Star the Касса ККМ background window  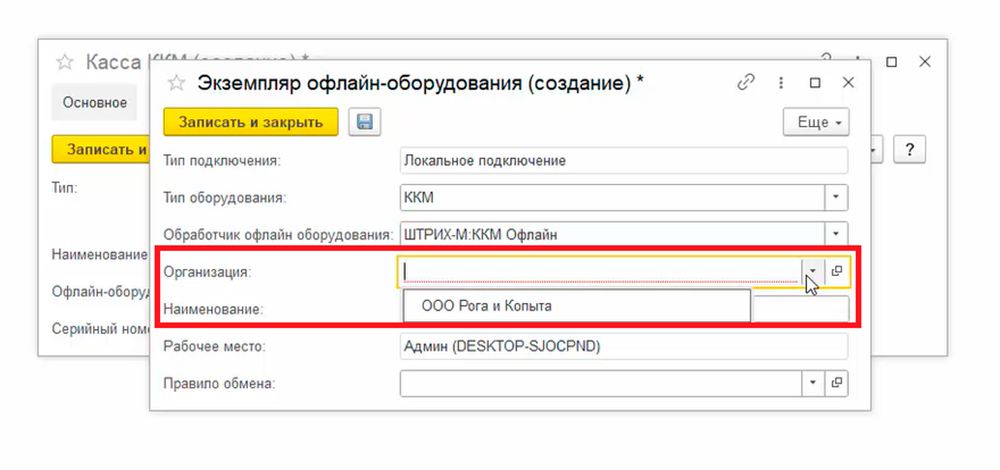click(65, 62)
